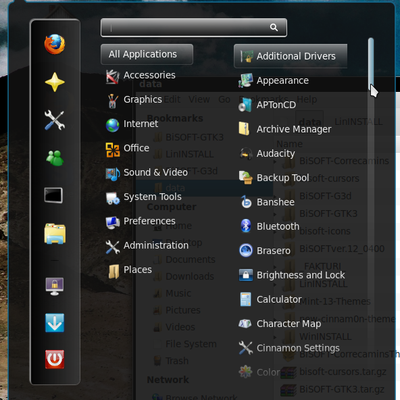Click inside the menu search field
Image resolution: width=400 pixels, height=400 pixels.
tap(193, 27)
